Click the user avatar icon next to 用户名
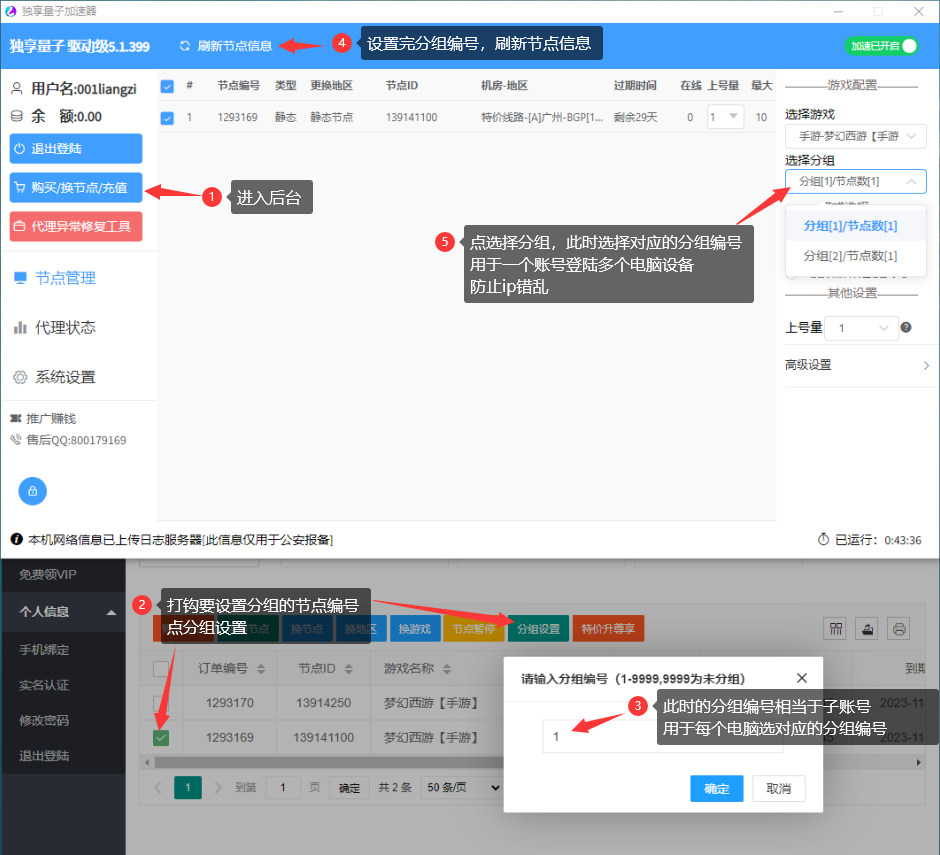 click(17, 88)
